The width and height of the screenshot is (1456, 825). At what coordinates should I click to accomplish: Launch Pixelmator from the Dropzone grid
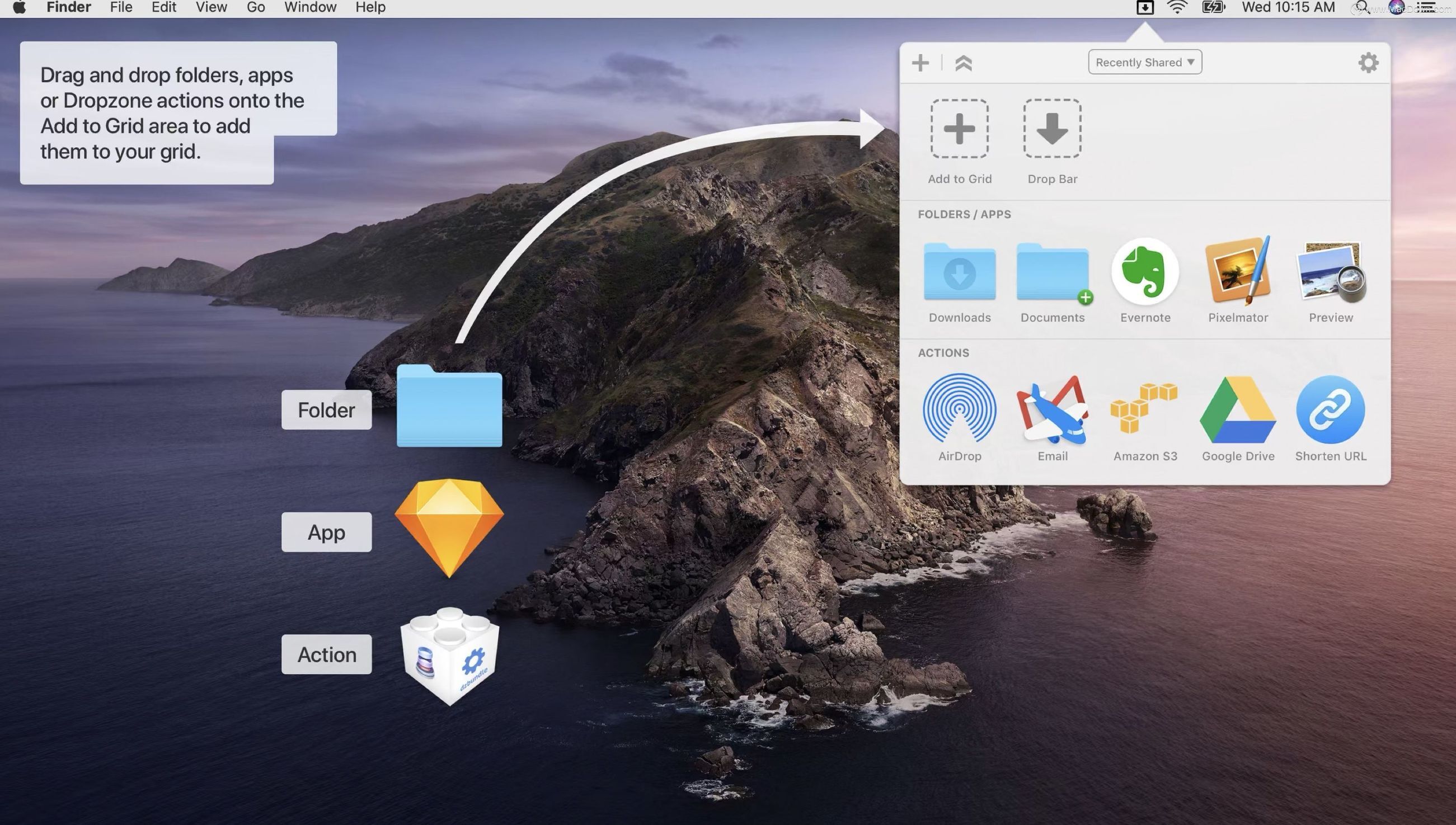pos(1237,271)
